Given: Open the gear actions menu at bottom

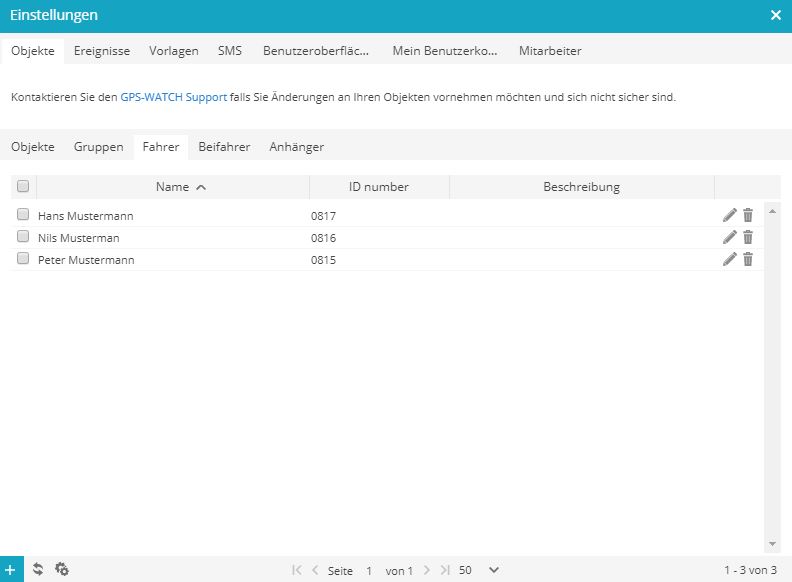Looking at the screenshot, I should (x=62, y=569).
